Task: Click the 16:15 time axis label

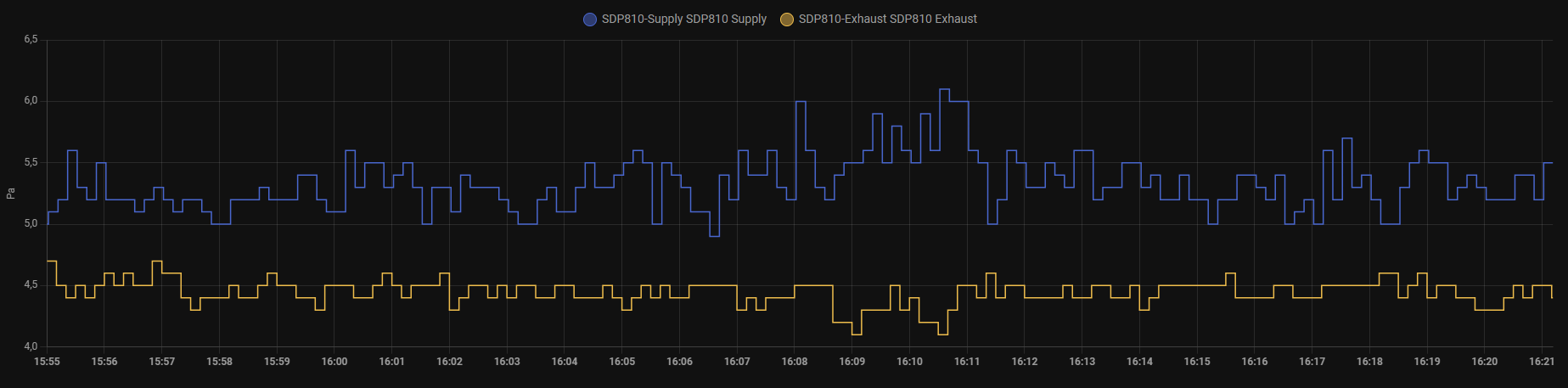Action: coord(1197,362)
